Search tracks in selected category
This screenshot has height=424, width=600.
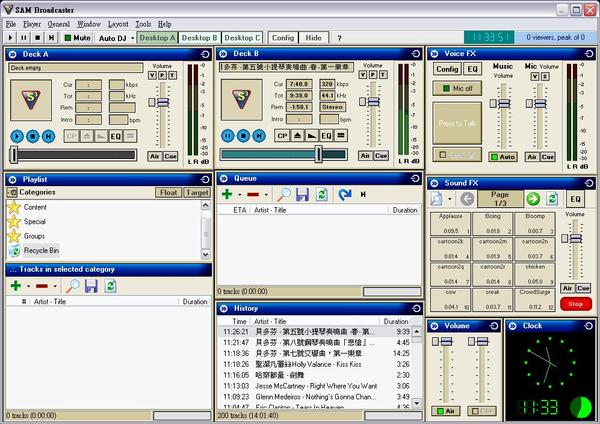point(72,286)
